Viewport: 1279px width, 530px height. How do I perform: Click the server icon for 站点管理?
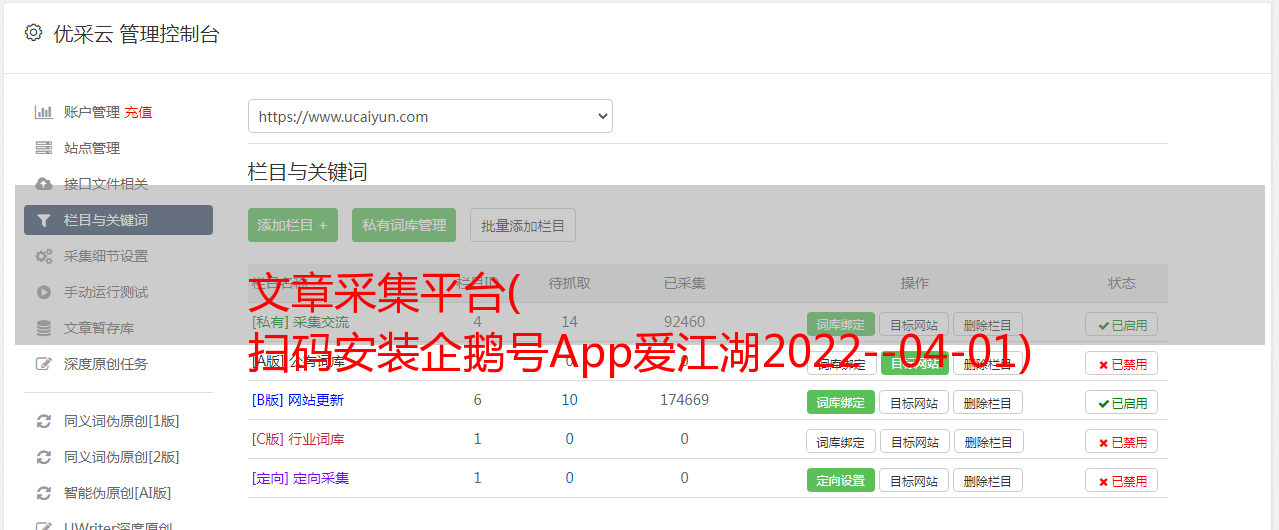click(x=44, y=148)
